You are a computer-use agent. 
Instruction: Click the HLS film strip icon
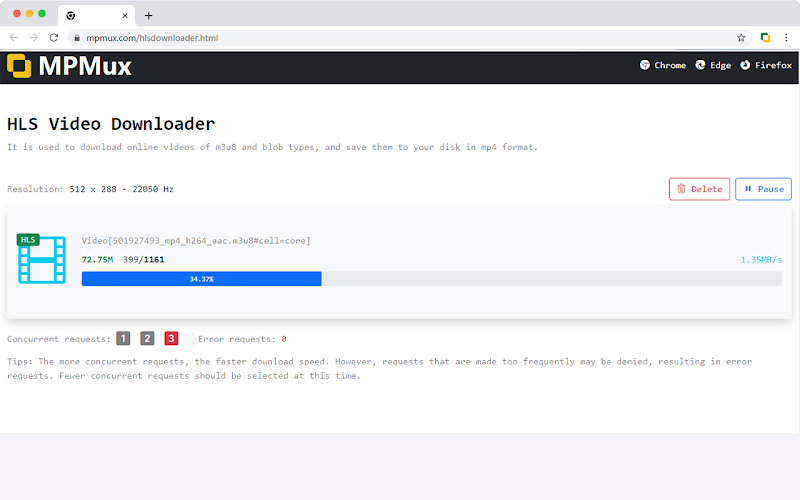(x=42, y=259)
